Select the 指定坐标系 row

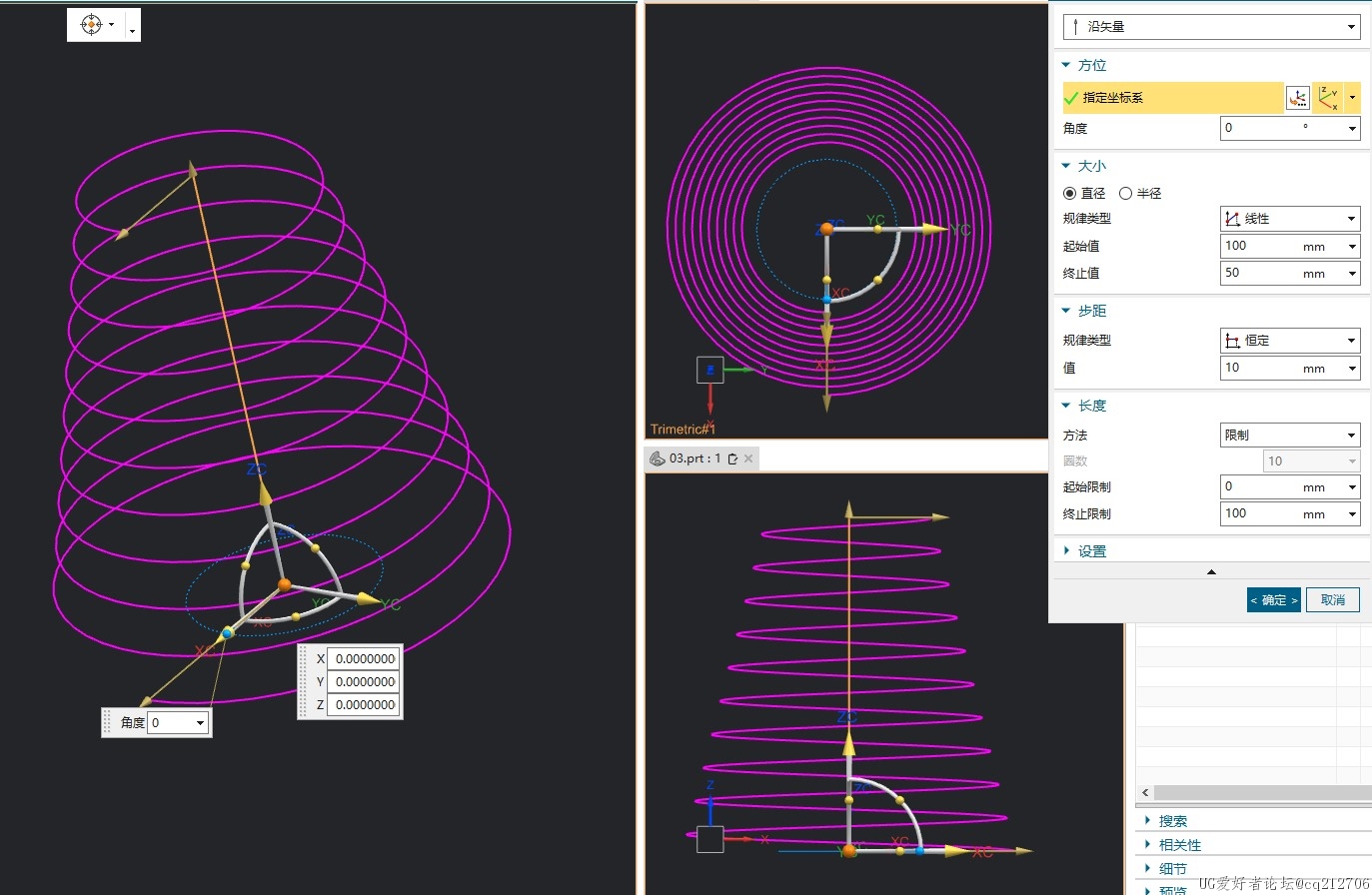[x=1173, y=98]
